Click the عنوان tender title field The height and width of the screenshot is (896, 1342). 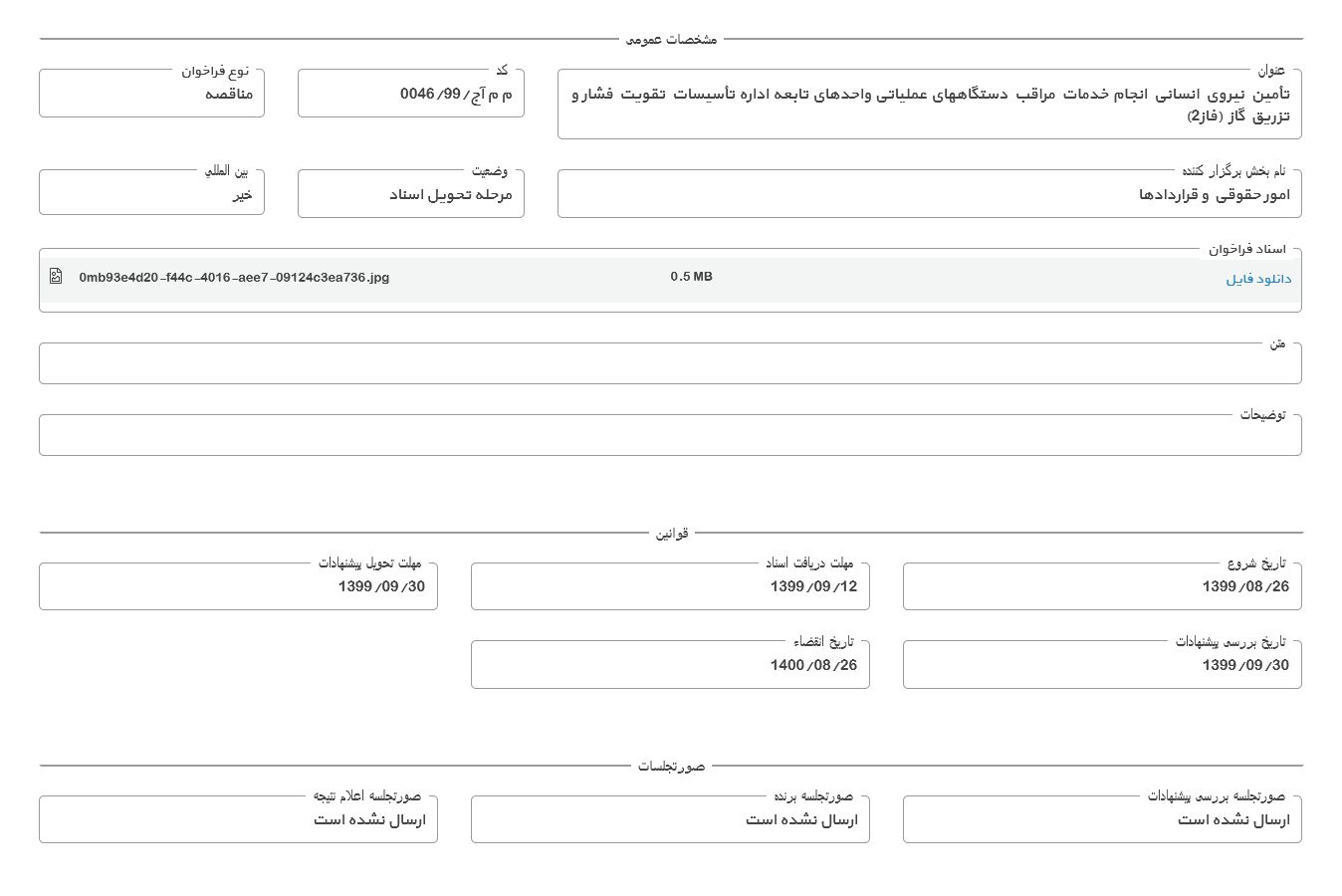pyautogui.click(x=929, y=105)
